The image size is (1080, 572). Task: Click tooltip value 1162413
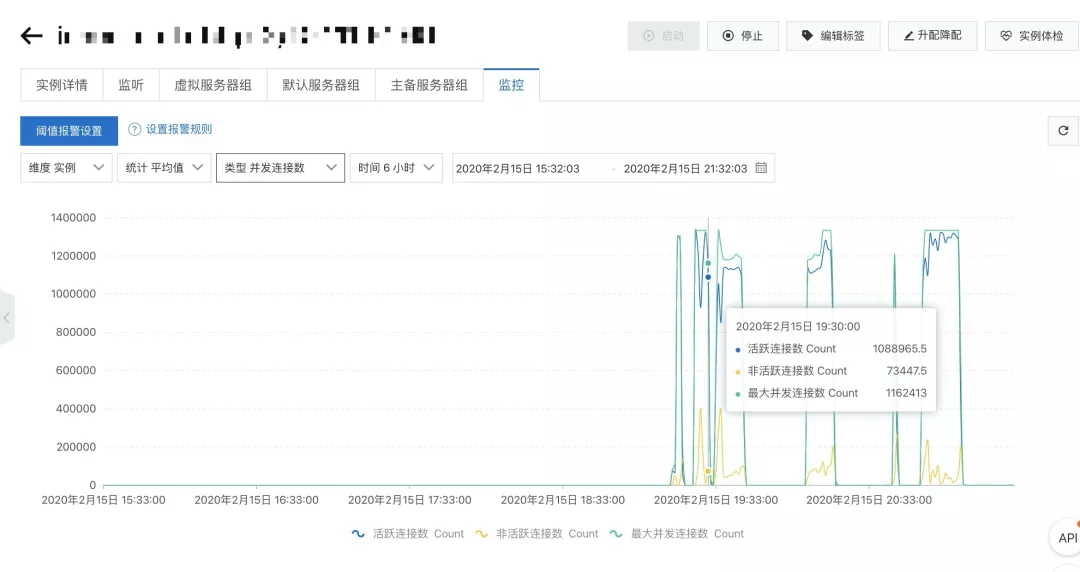(x=906, y=393)
